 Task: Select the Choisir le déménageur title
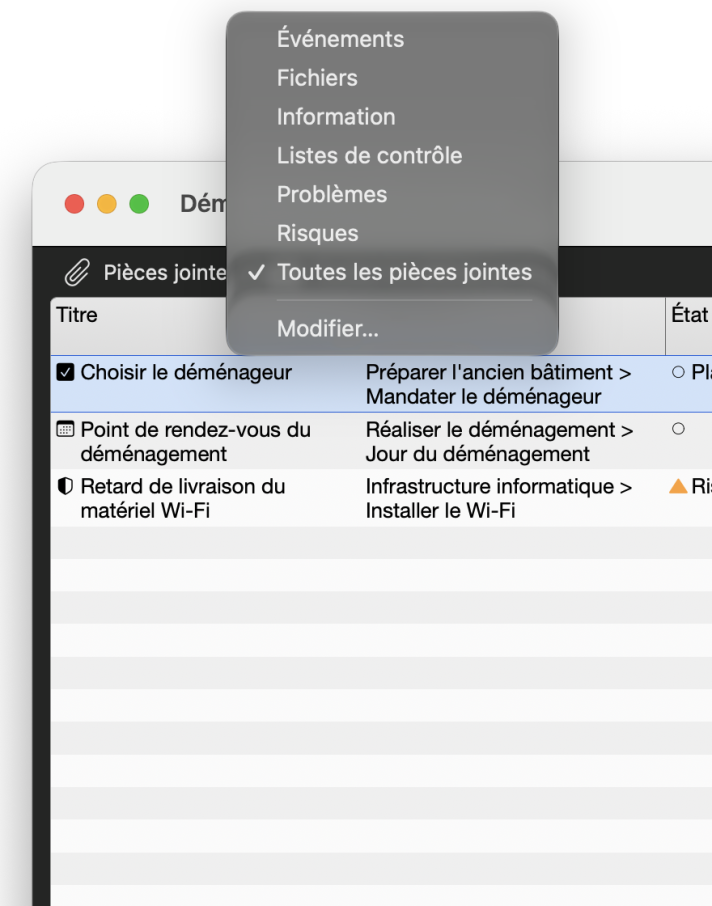pos(186,373)
